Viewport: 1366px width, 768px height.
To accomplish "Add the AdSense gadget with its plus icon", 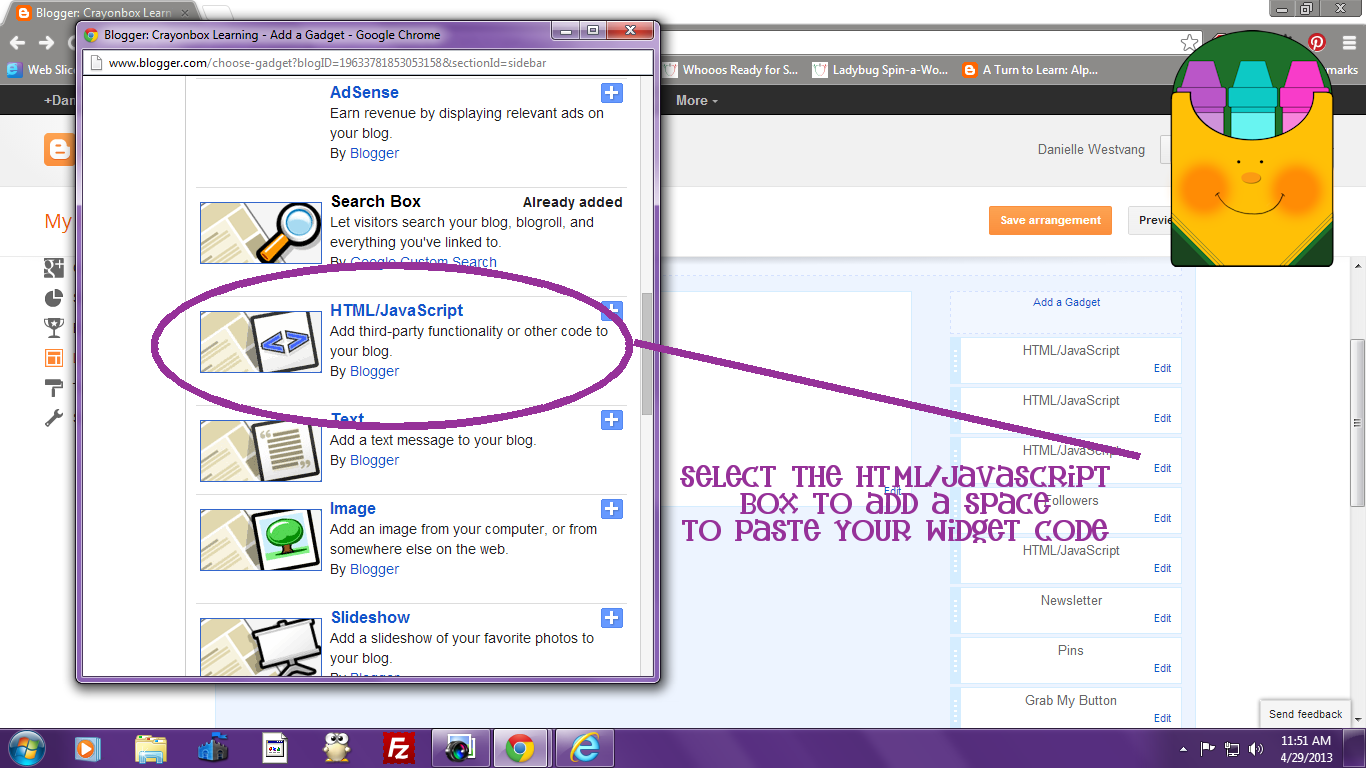I will (x=612, y=93).
